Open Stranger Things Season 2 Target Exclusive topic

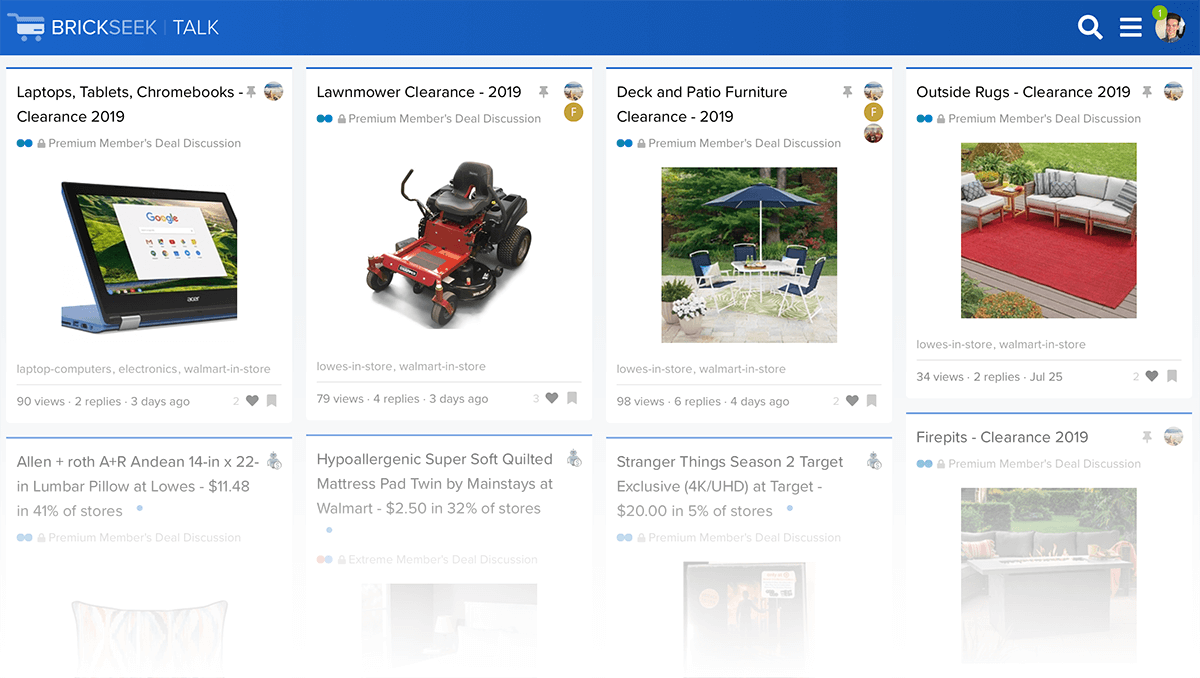click(730, 486)
